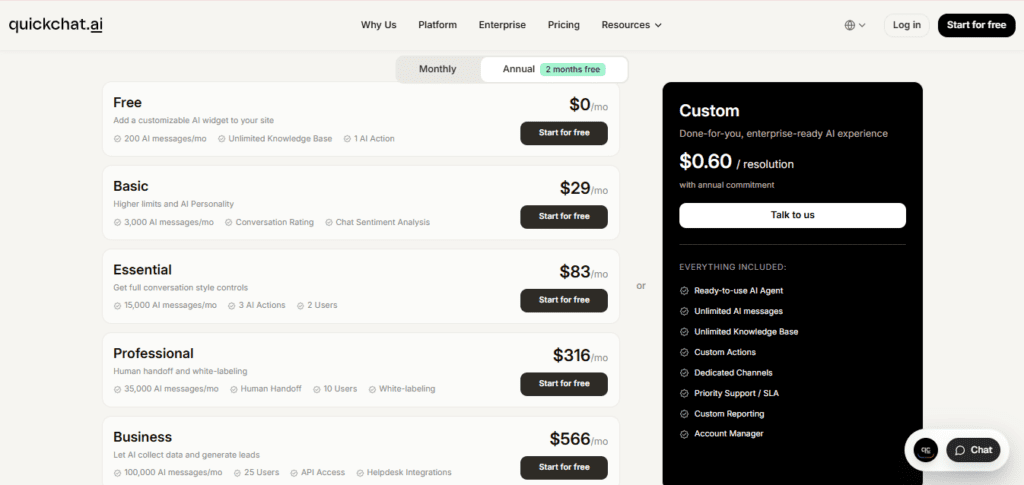The height and width of the screenshot is (485, 1024).
Task: Select Annual billing option
Action: click(518, 69)
